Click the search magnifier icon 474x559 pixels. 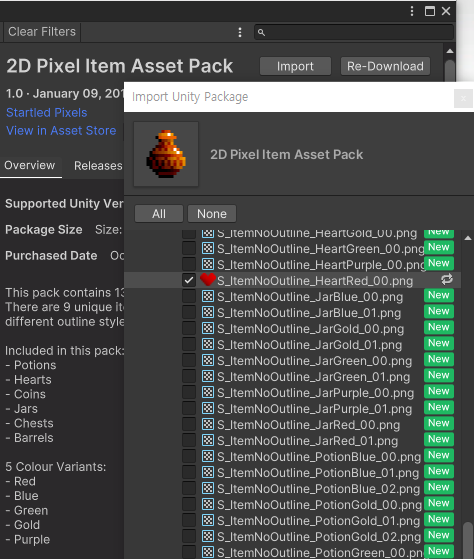tap(261, 32)
